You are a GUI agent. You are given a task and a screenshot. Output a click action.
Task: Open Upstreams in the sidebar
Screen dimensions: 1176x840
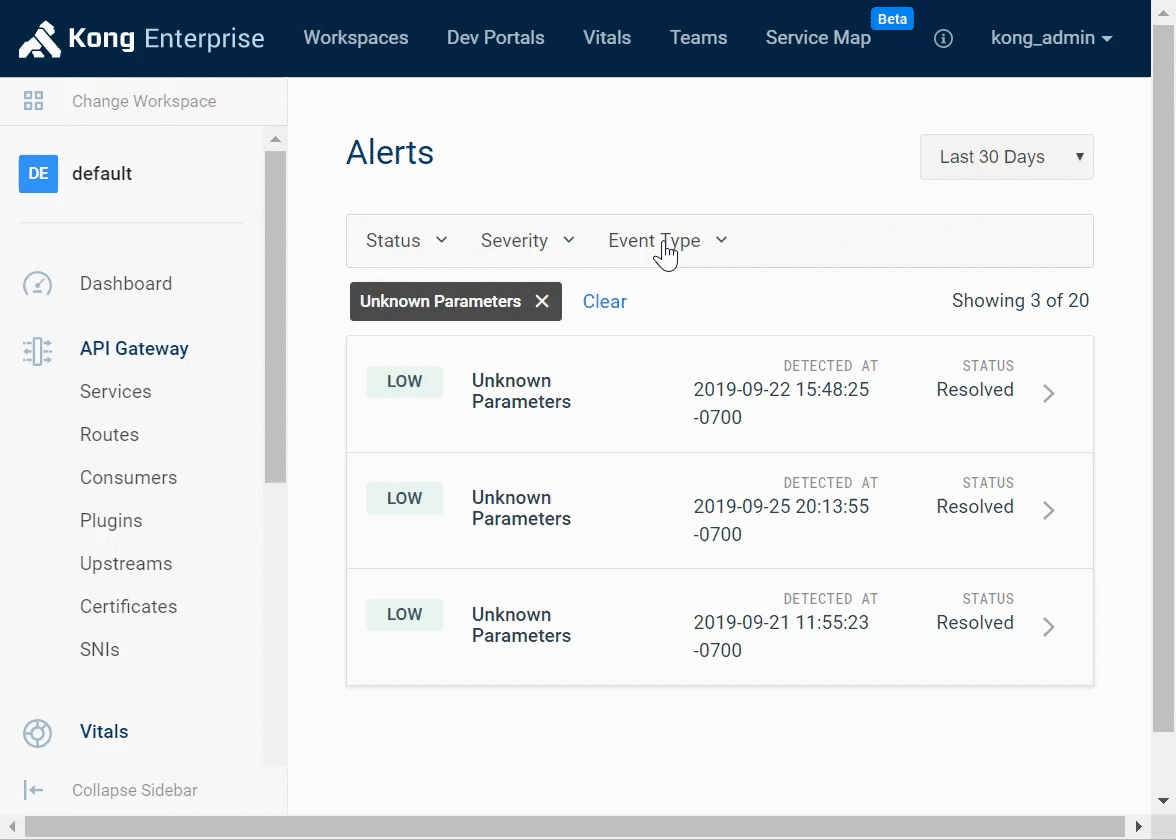[x=126, y=563]
